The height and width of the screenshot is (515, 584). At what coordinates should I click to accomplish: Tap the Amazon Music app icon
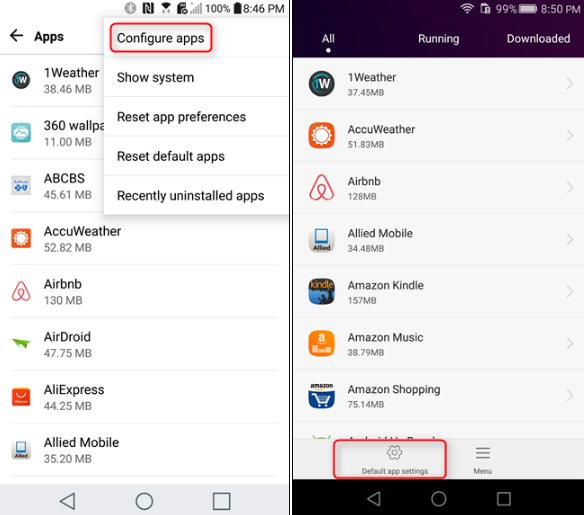(x=321, y=343)
